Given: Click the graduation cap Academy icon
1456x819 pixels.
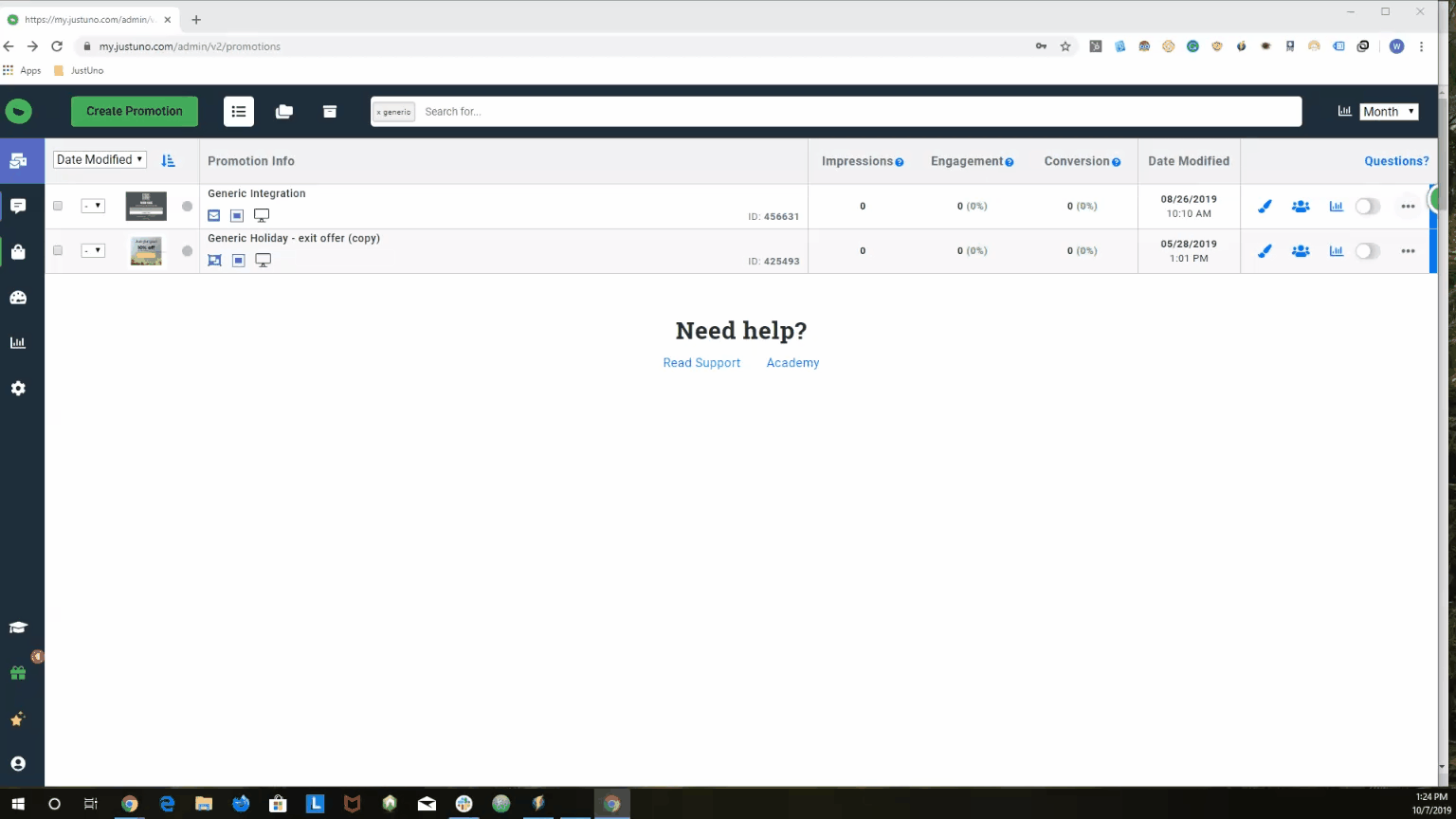Looking at the screenshot, I should pos(19,627).
